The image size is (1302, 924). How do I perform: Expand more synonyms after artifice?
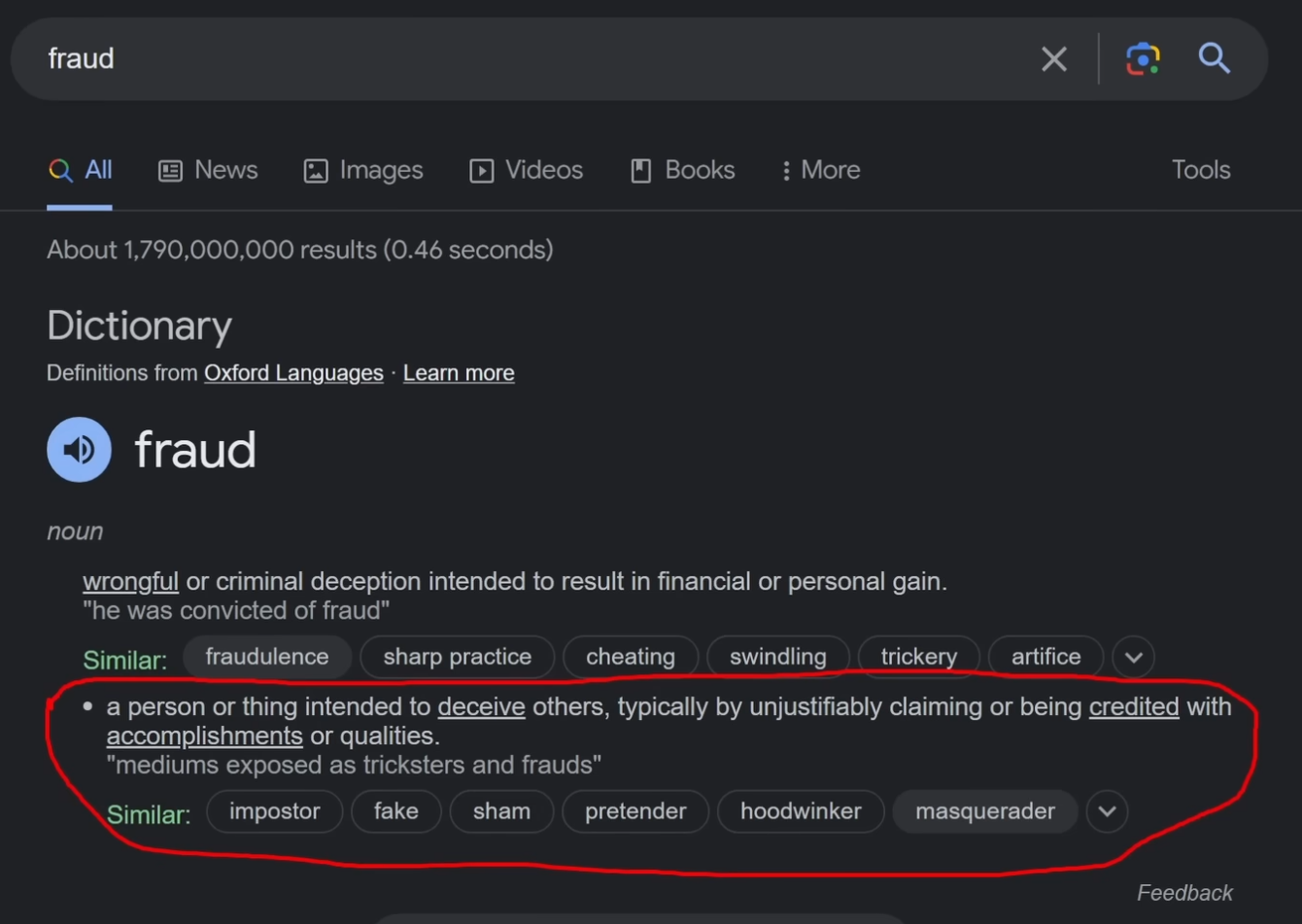point(1134,658)
